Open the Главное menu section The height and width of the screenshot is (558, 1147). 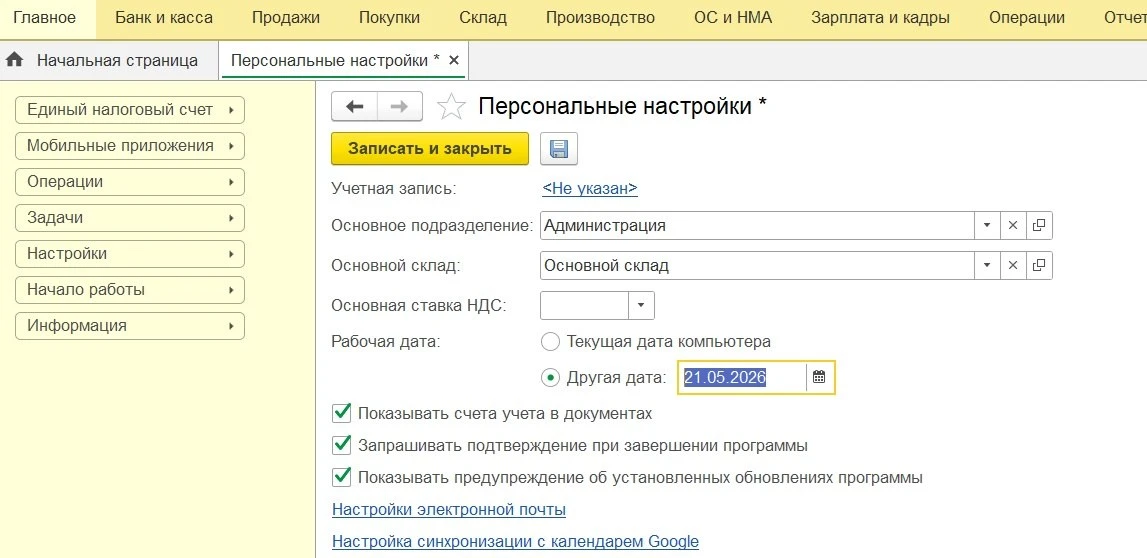click(x=45, y=18)
